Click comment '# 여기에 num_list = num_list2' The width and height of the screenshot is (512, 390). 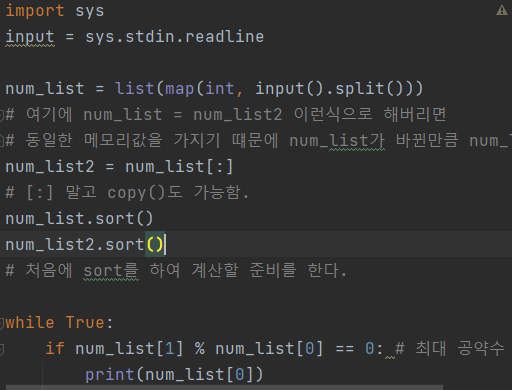[144, 115]
